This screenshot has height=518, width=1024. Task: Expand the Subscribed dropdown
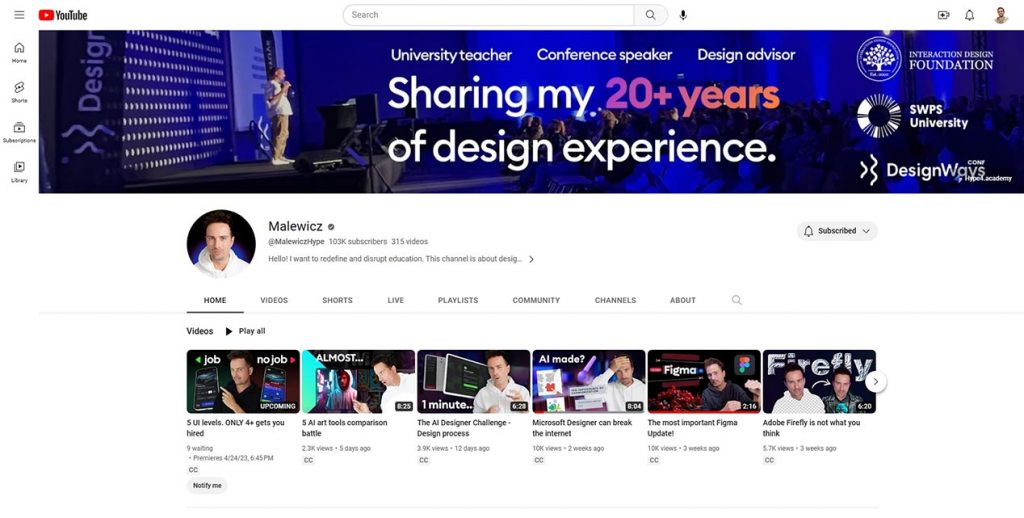pos(837,231)
